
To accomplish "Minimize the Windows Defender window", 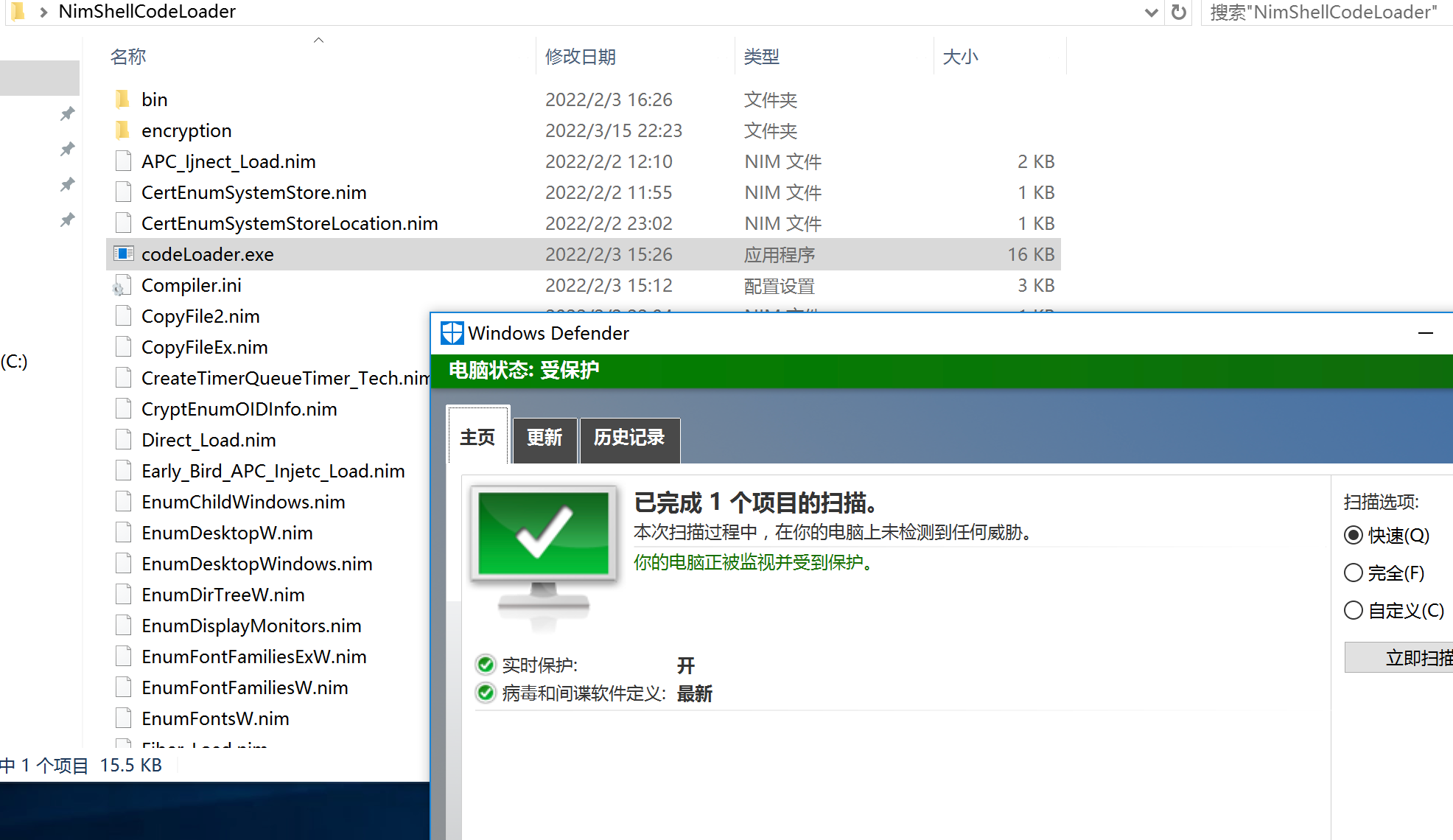I will point(1425,333).
